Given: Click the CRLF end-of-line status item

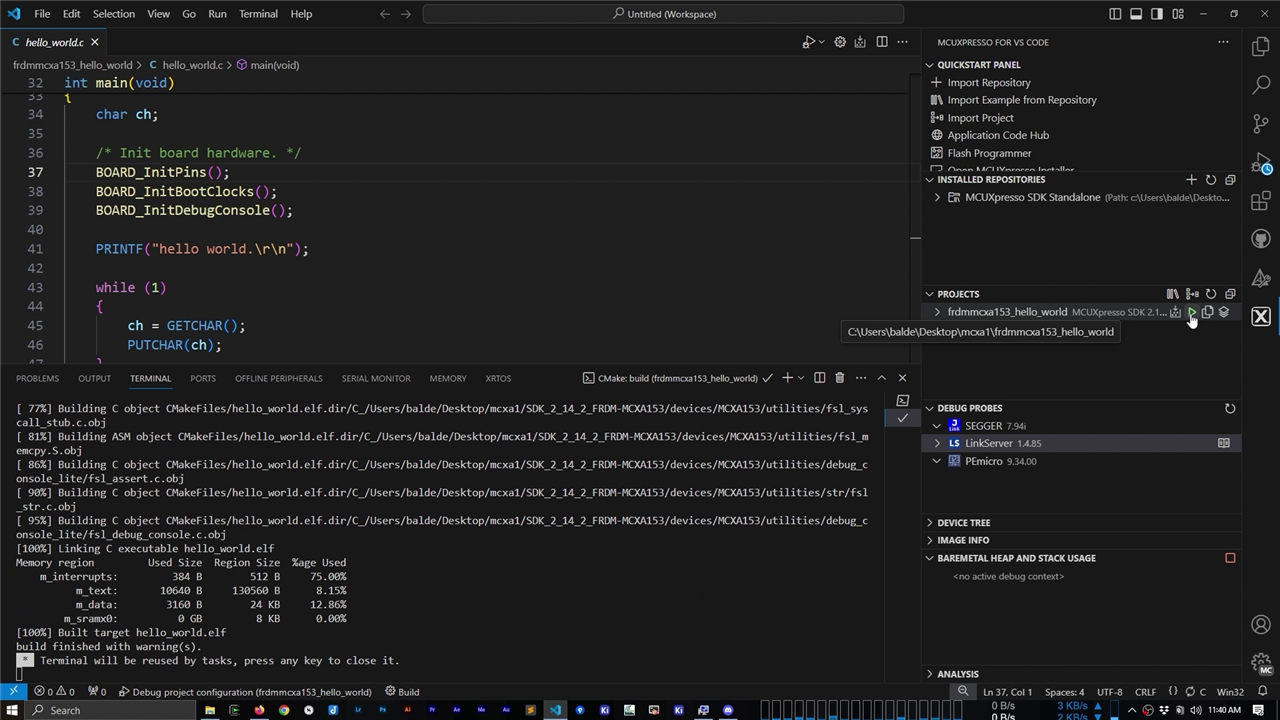Looking at the screenshot, I should pos(1145,692).
